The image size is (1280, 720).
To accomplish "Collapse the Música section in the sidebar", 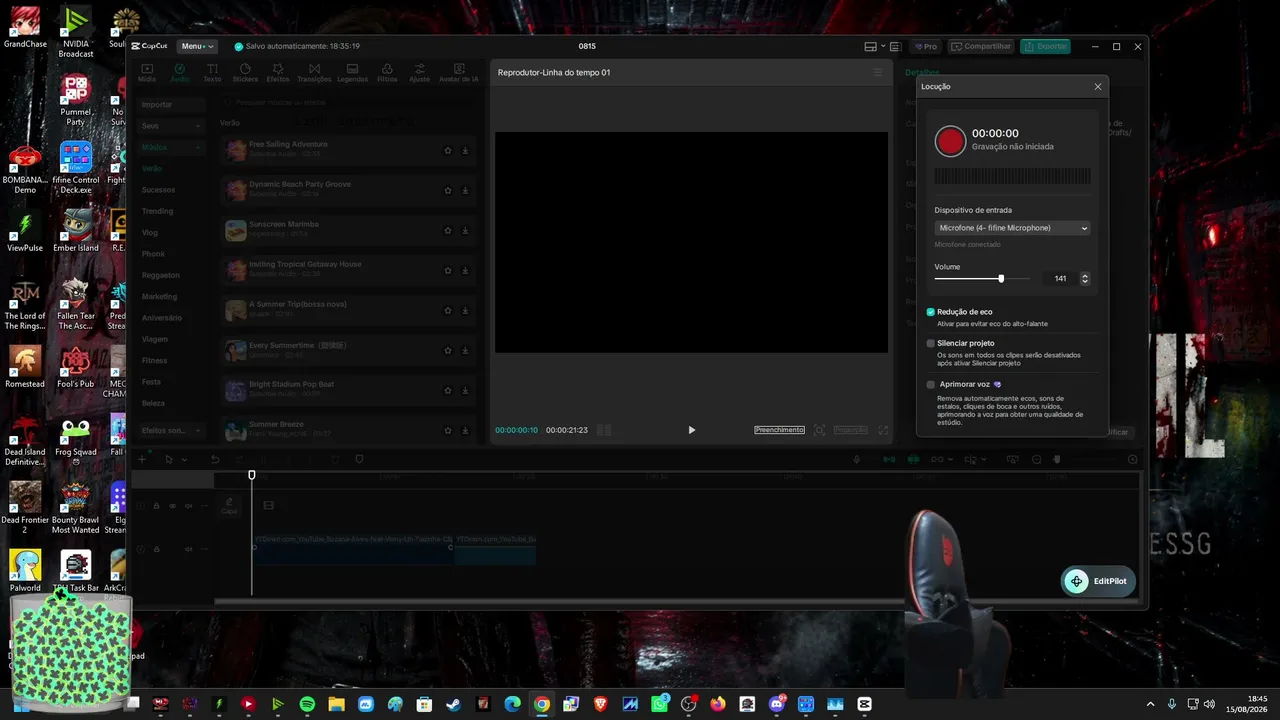I will (171, 147).
